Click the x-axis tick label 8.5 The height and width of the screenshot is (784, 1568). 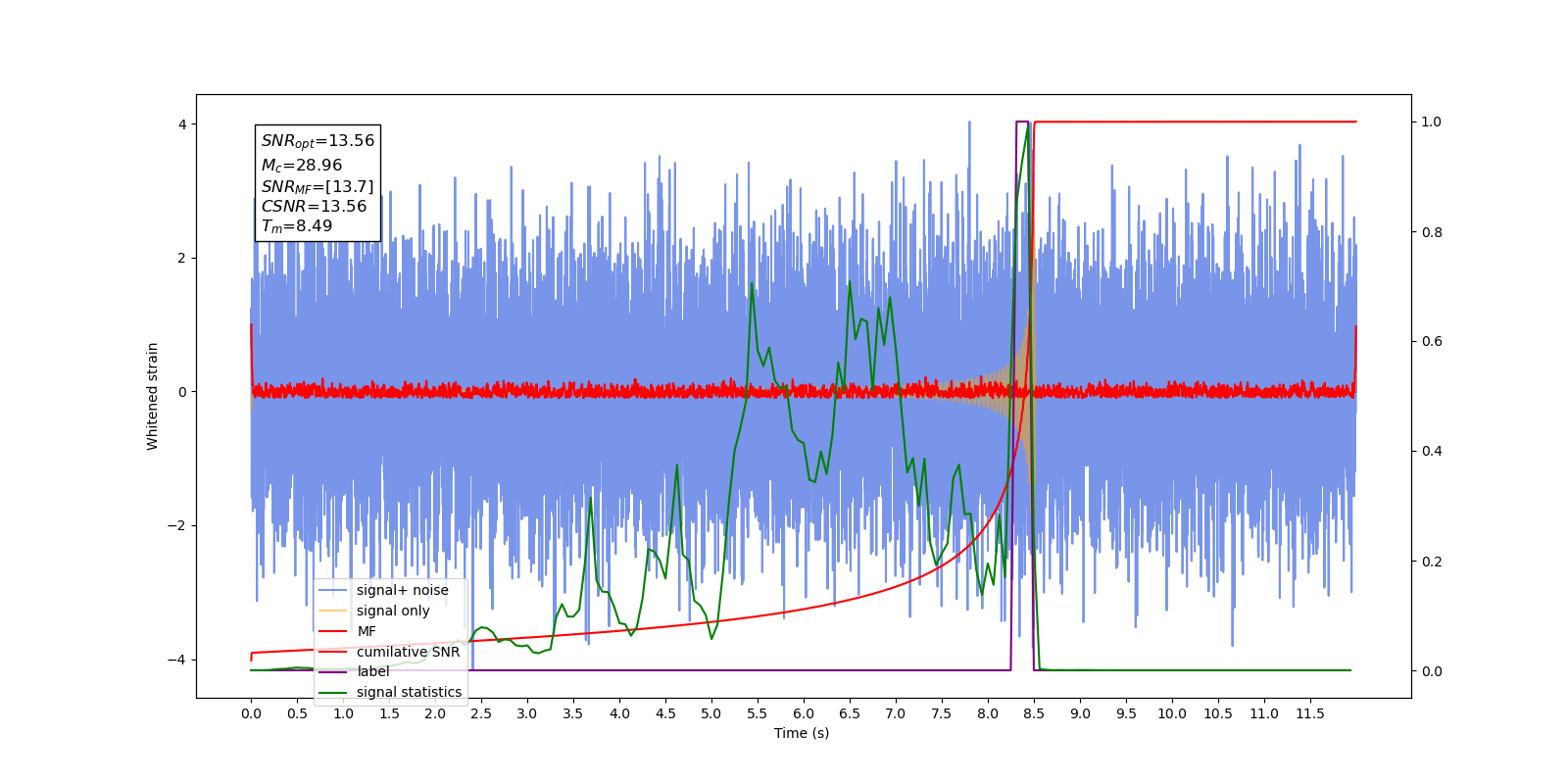[1034, 713]
